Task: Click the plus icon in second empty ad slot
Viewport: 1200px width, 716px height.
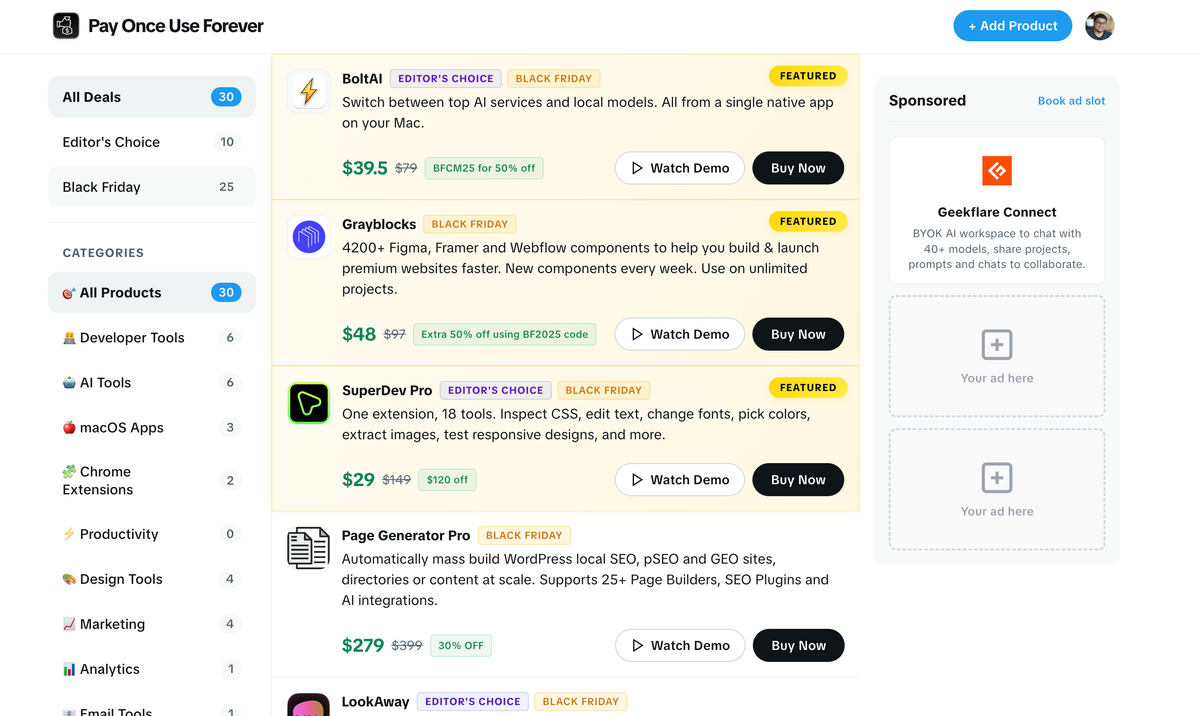Action: (x=997, y=478)
